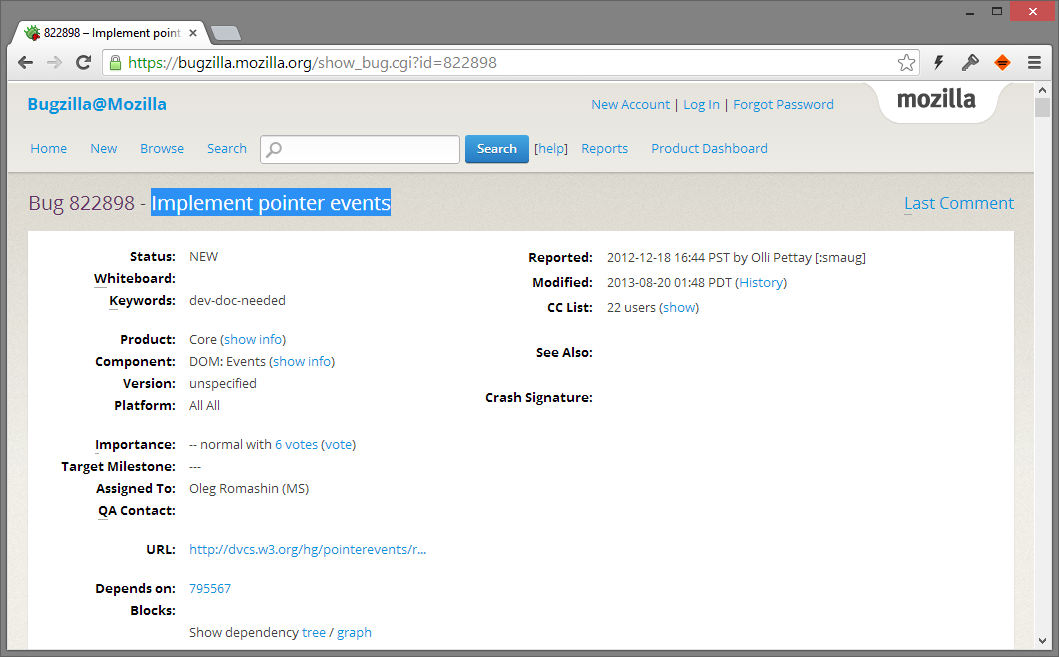This screenshot has height=657, width=1059.
Task: Click the vertical scrollbar thumb
Action: 1042,108
